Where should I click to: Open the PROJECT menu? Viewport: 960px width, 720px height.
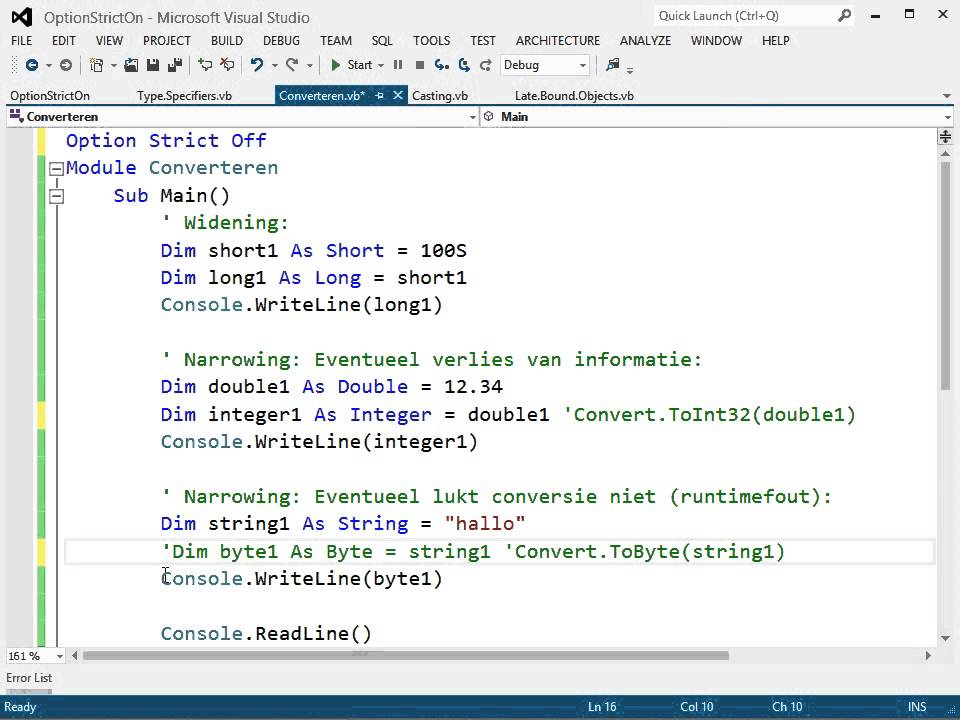pyautogui.click(x=167, y=40)
